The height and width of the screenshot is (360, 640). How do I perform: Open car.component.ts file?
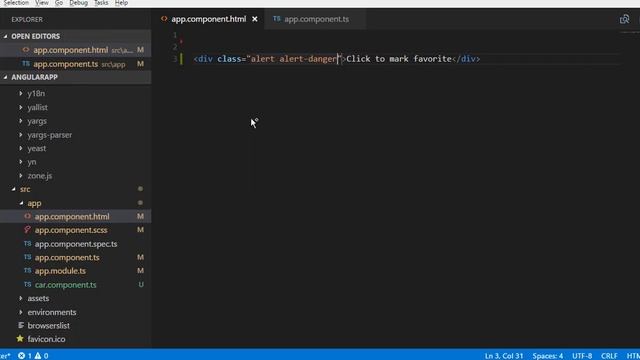pyautogui.click(x=66, y=285)
